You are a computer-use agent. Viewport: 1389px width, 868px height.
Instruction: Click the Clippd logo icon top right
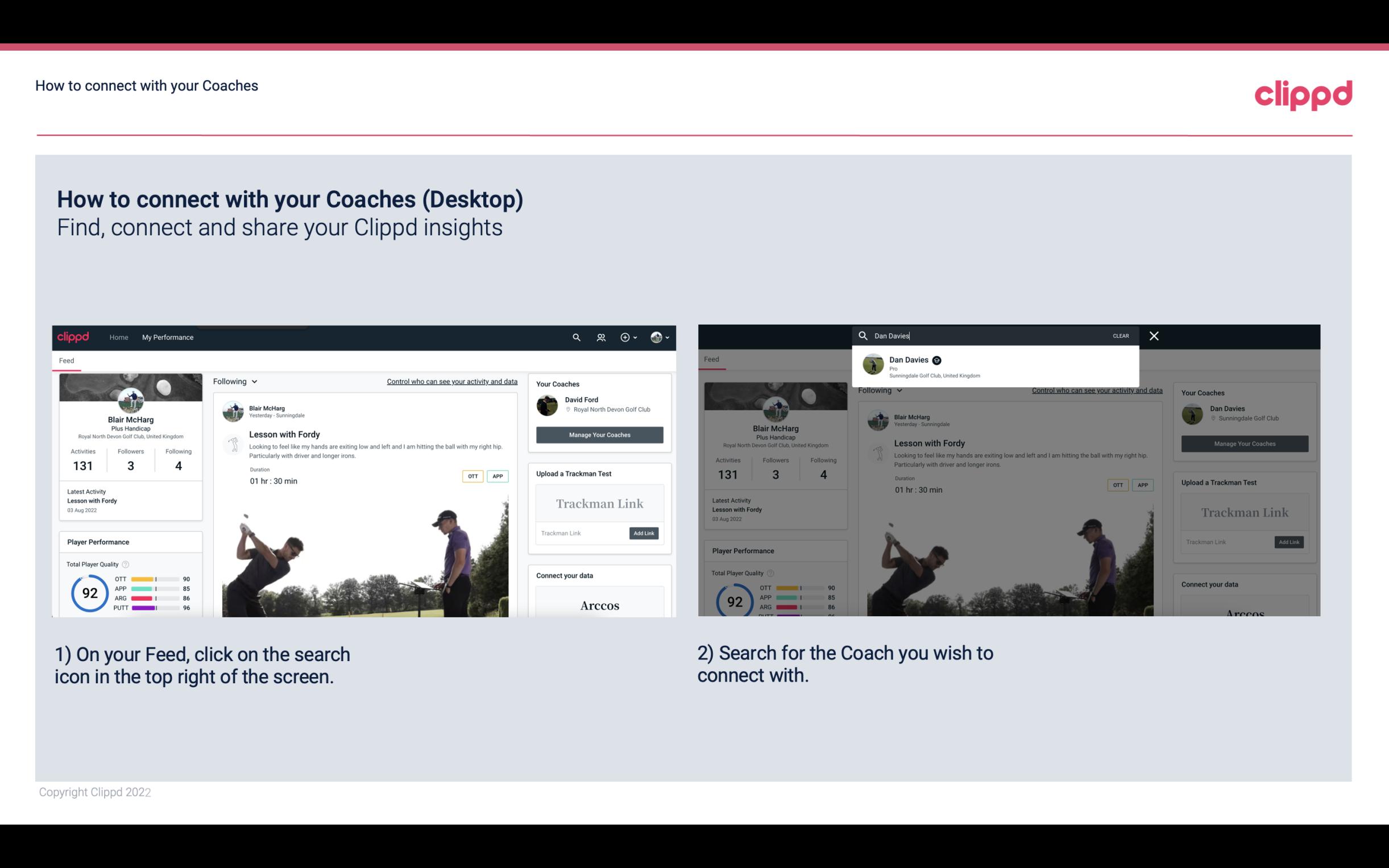coord(1304,93)
